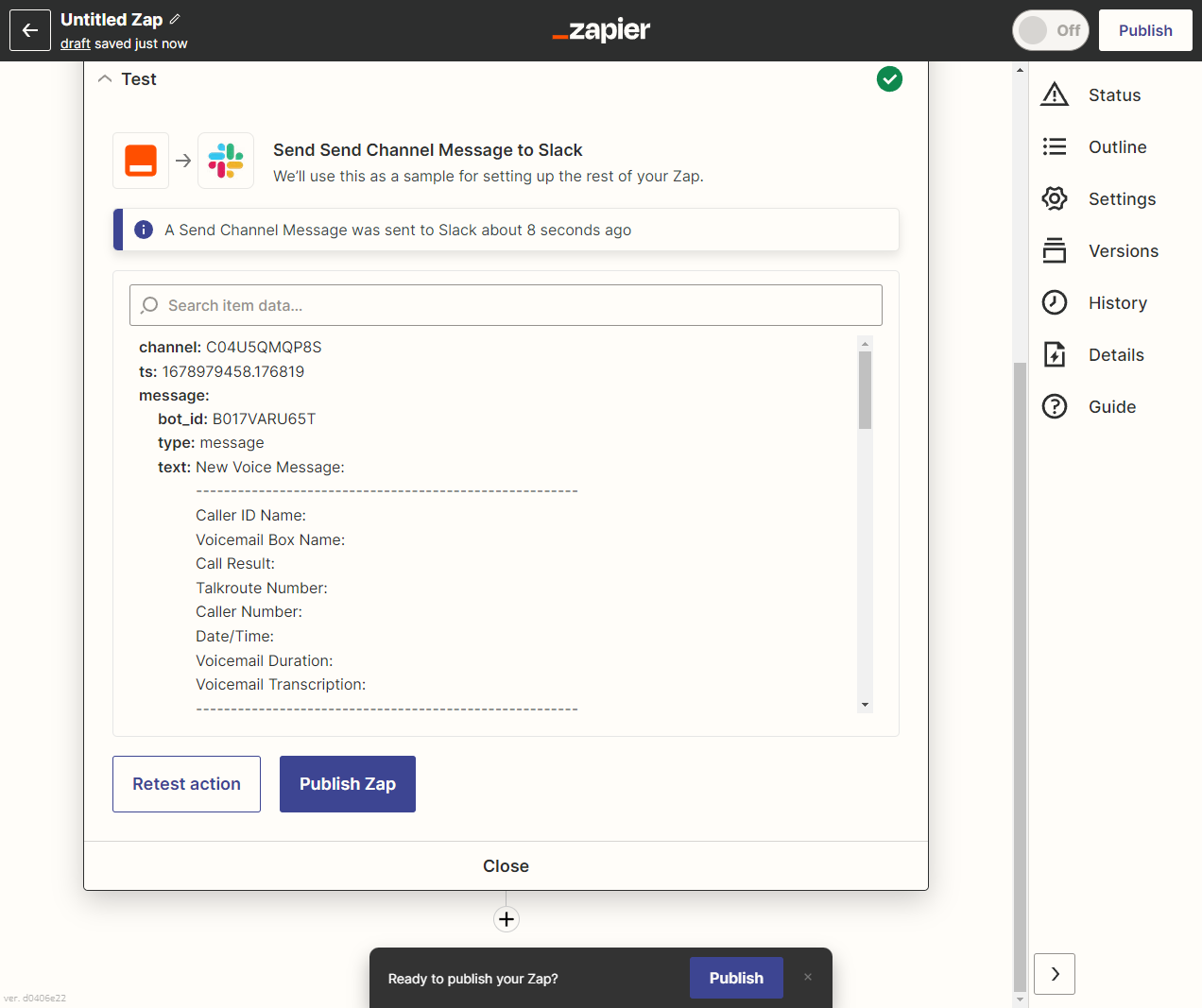Screen dimensions: 1202x1008
Task: Expand the right sidebar with the chevron
Action: pyautogui.click(x=1055, y=974)
